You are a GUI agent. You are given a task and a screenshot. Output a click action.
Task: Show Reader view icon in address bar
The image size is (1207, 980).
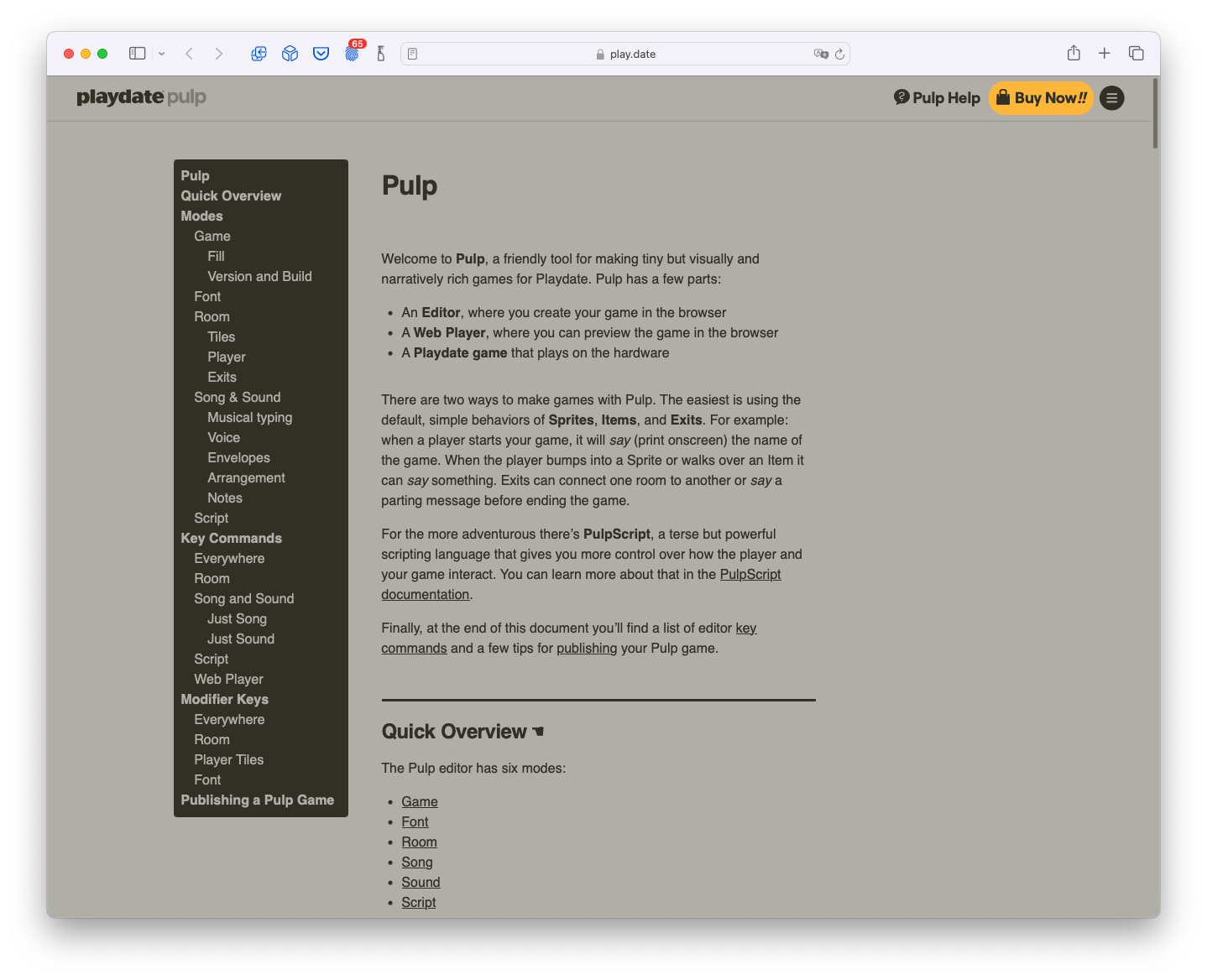(x=413, y=54)
